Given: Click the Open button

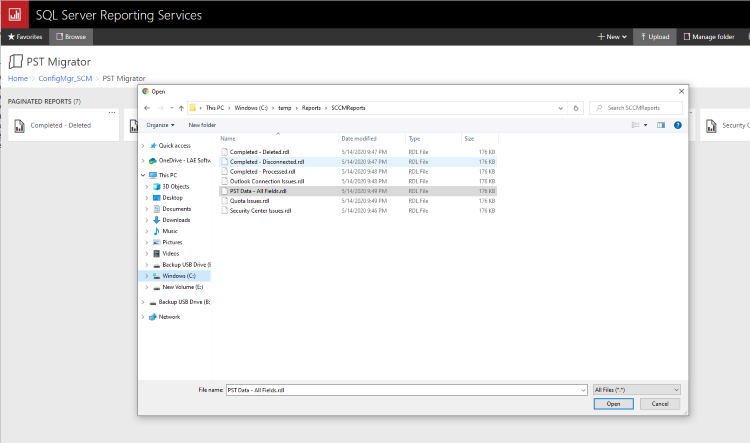Looking at the screenshot, I should click(x=613, y=404).
